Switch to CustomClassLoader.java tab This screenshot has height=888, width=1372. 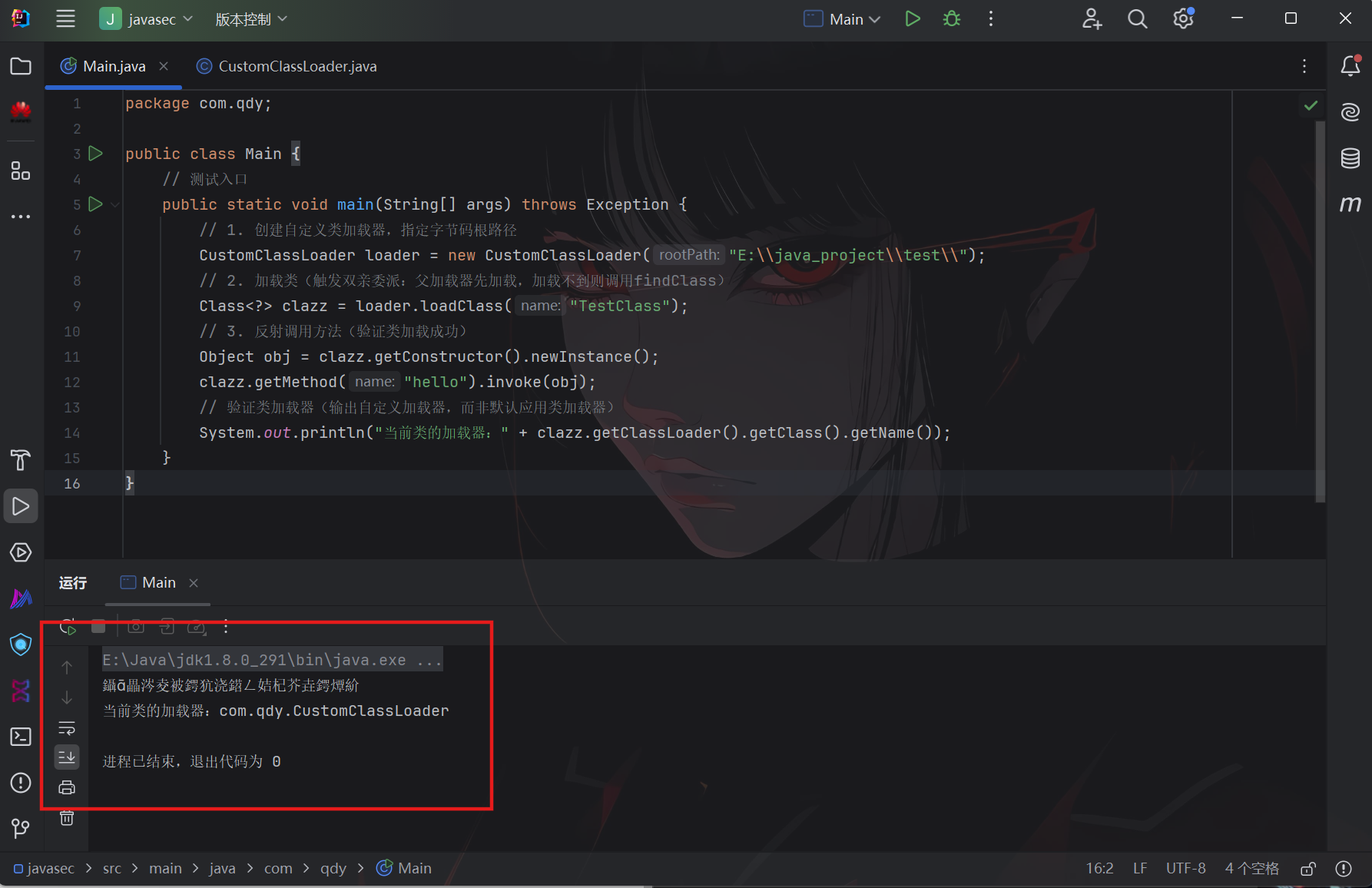click(x=287, y=66)
